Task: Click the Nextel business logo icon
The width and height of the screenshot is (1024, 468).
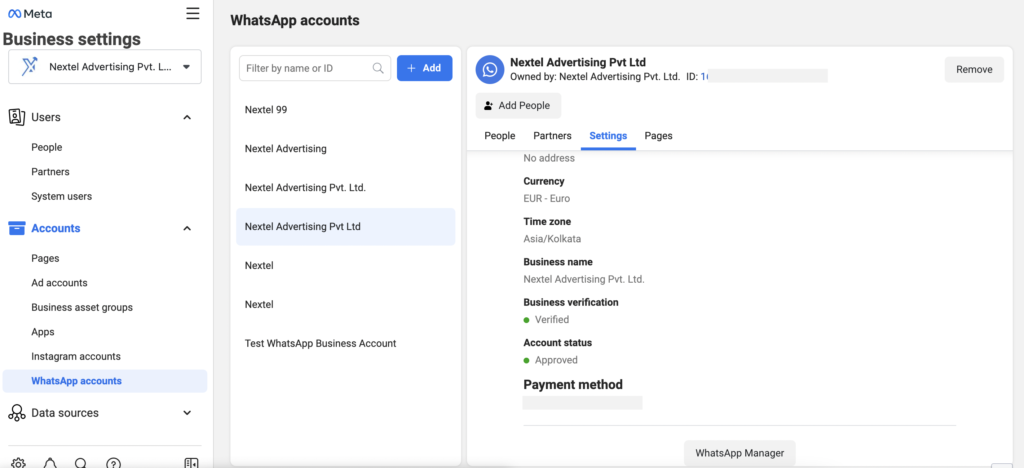Action: click(29, 67)
